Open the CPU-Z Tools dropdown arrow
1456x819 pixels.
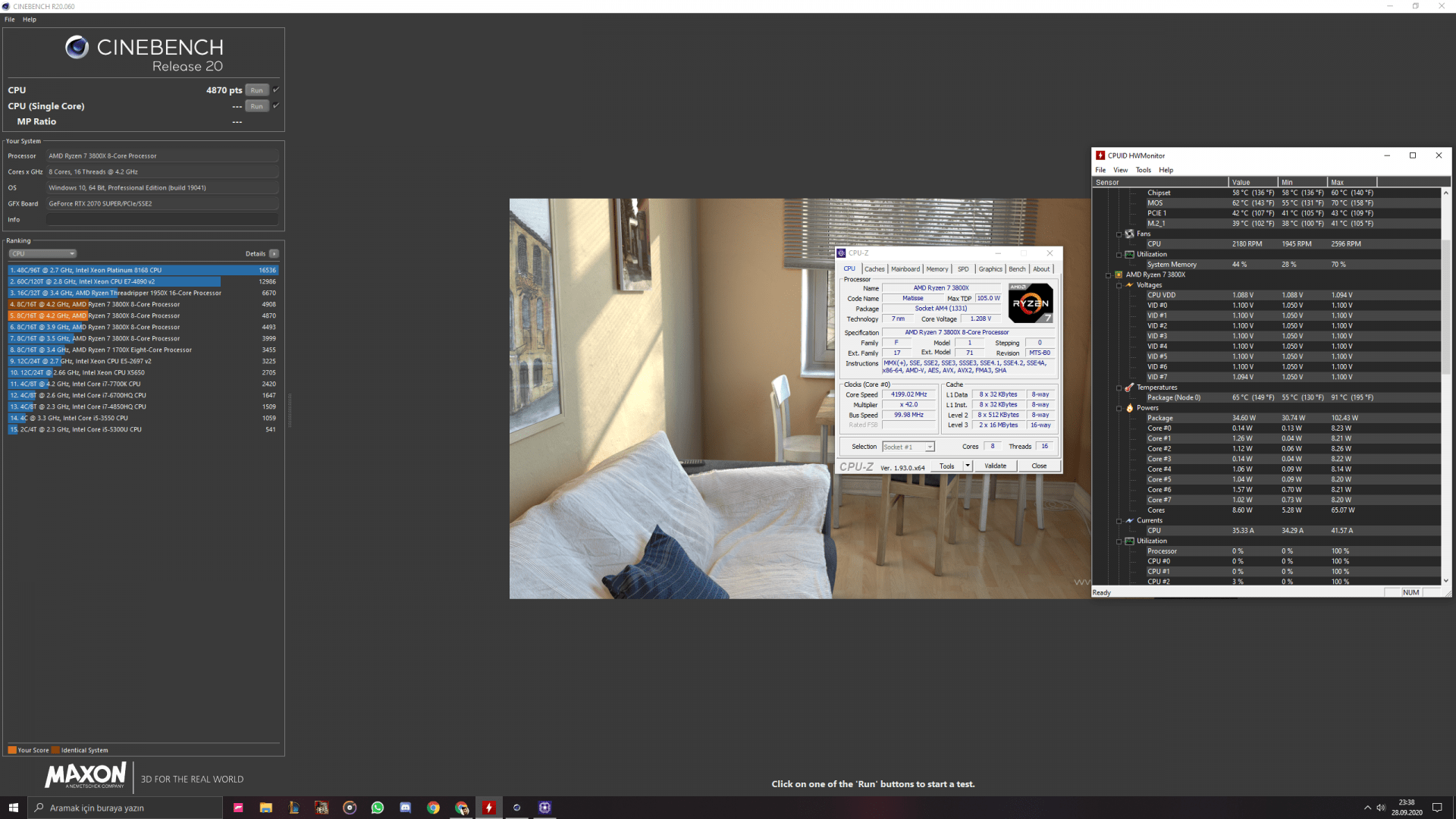(968, 466)
